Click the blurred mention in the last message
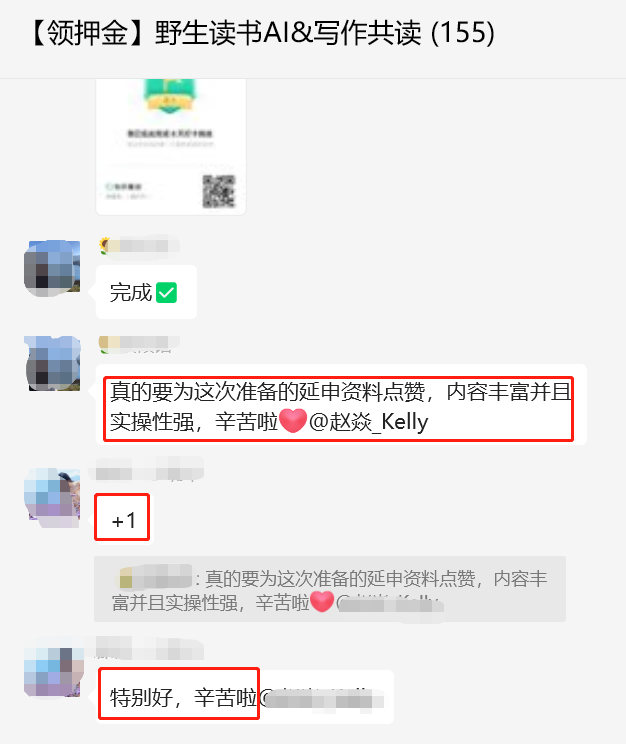This screenshot has height=744, width=626. coord(321,699)
